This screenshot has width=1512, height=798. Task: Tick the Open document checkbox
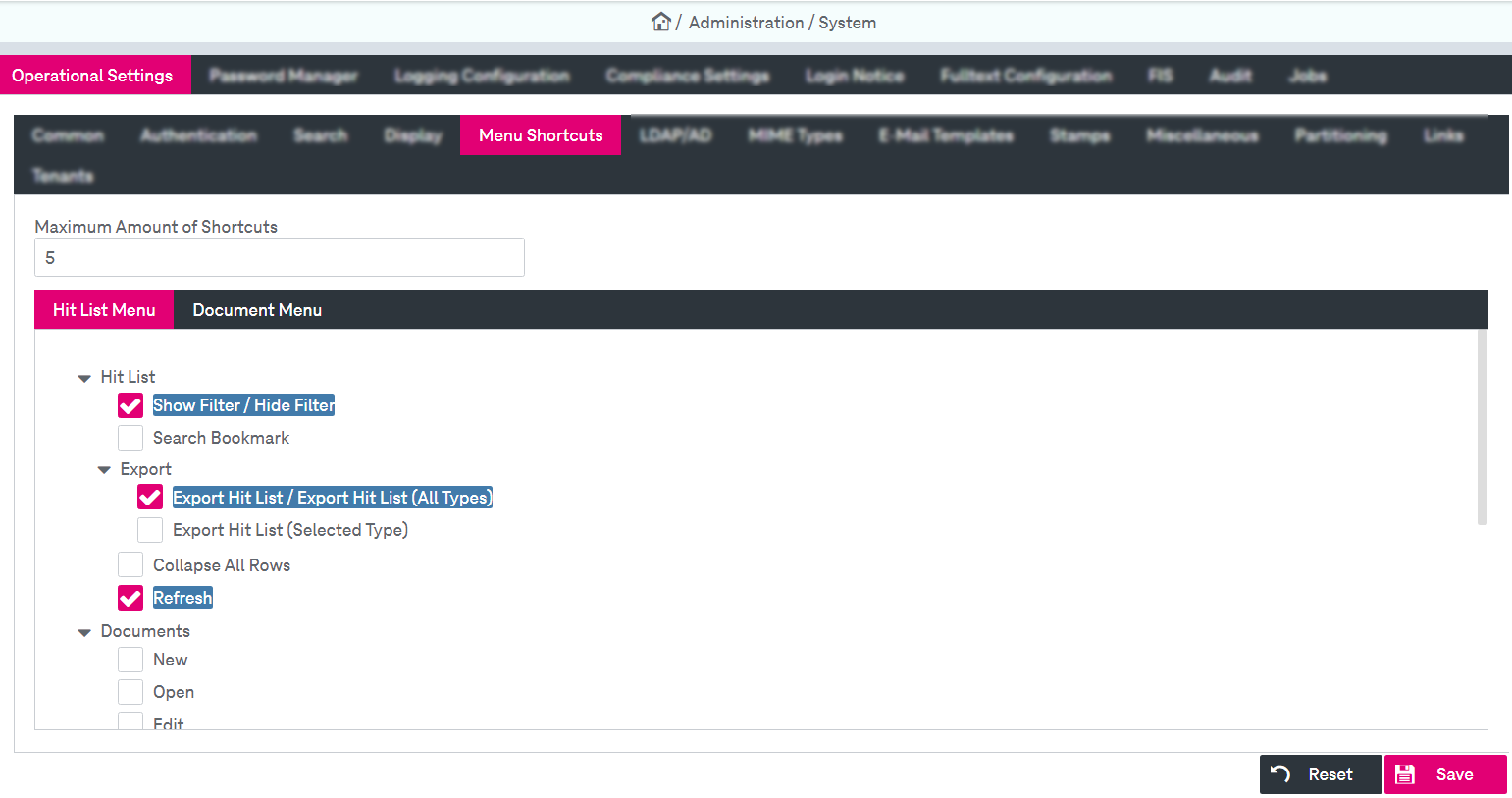click(130, 692)
